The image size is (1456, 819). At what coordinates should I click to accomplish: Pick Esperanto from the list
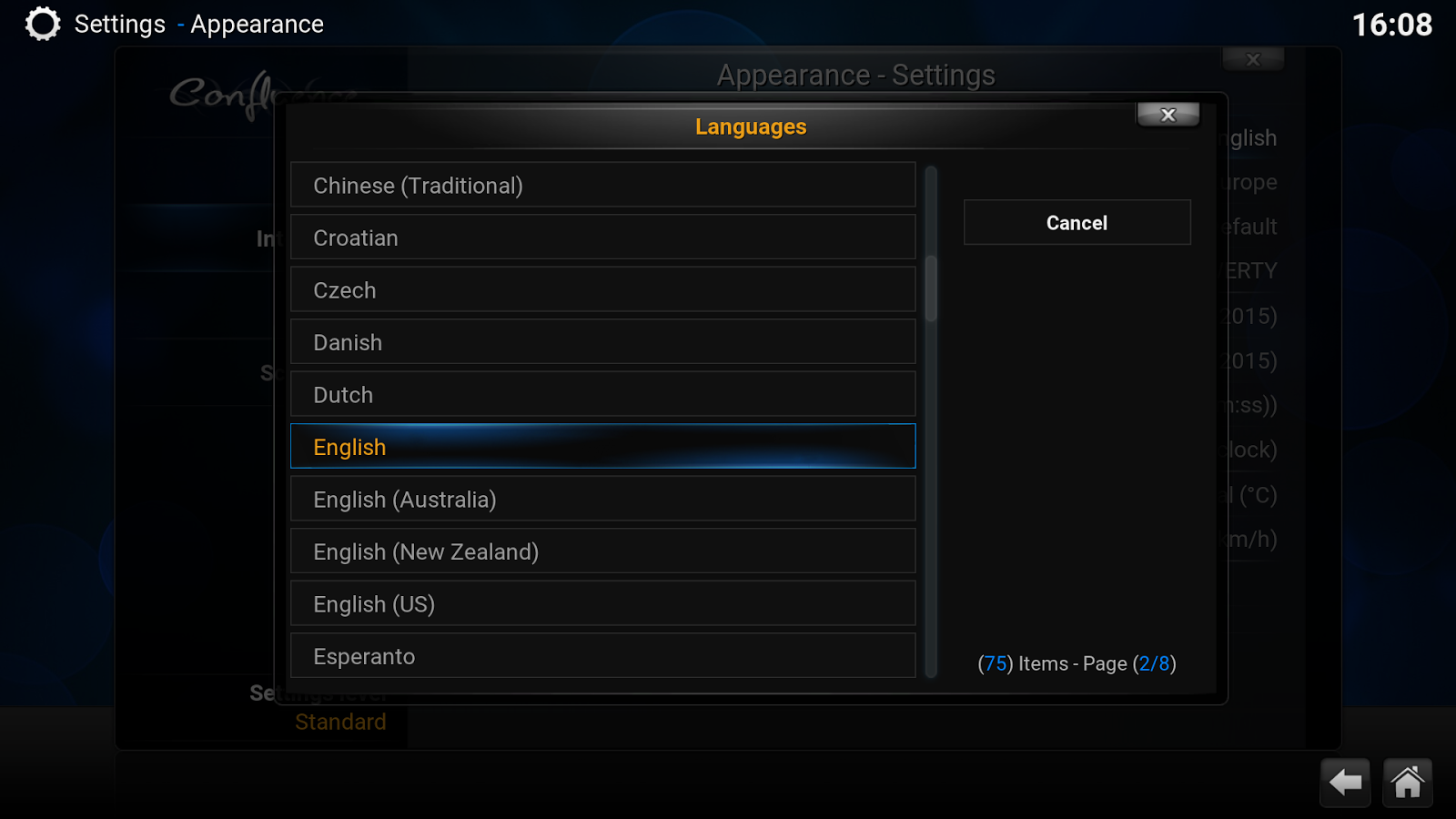click(x=603, y=656)
